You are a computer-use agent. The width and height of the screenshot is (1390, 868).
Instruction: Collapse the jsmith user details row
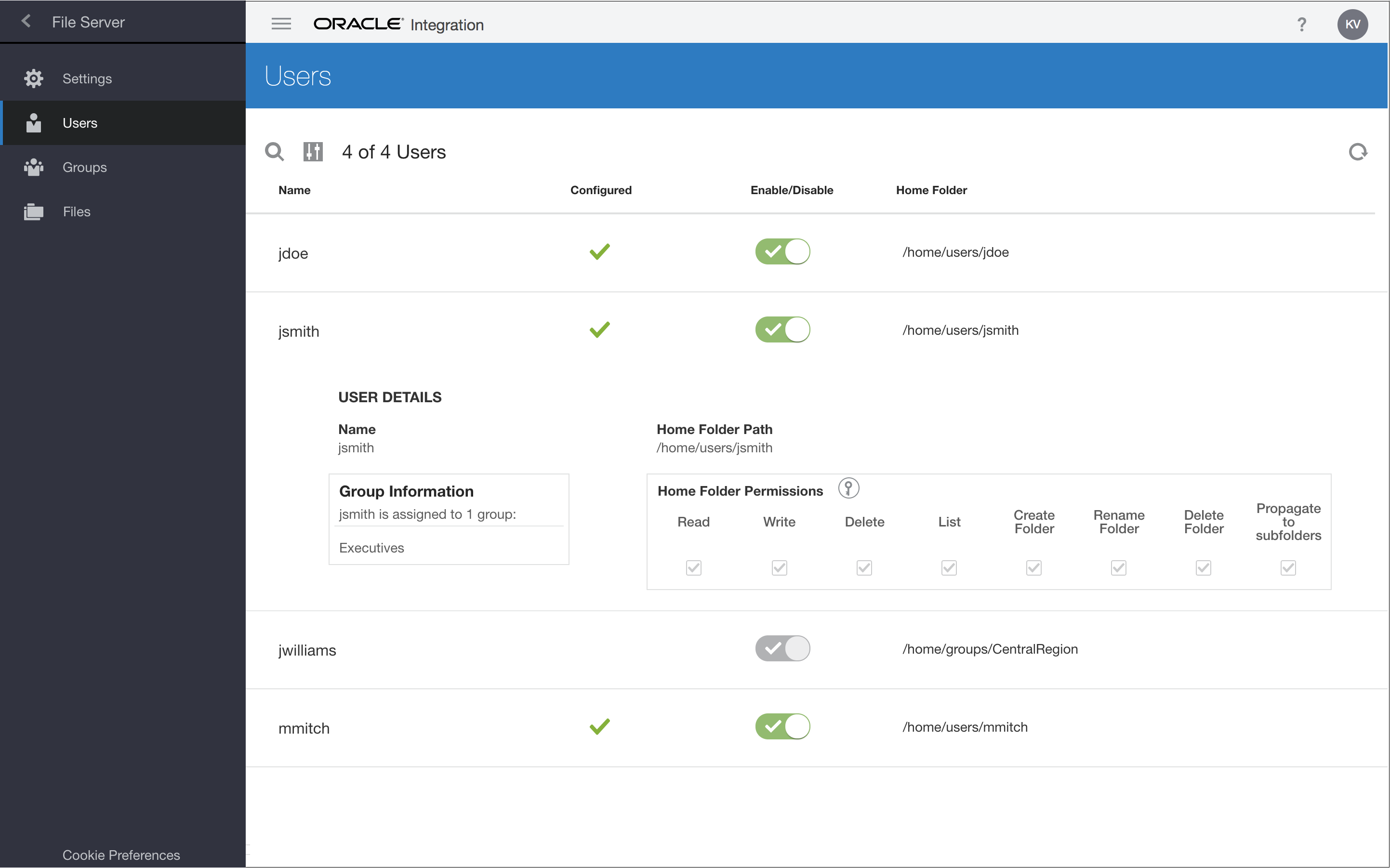pyautogui.click(x=299, y=331)
